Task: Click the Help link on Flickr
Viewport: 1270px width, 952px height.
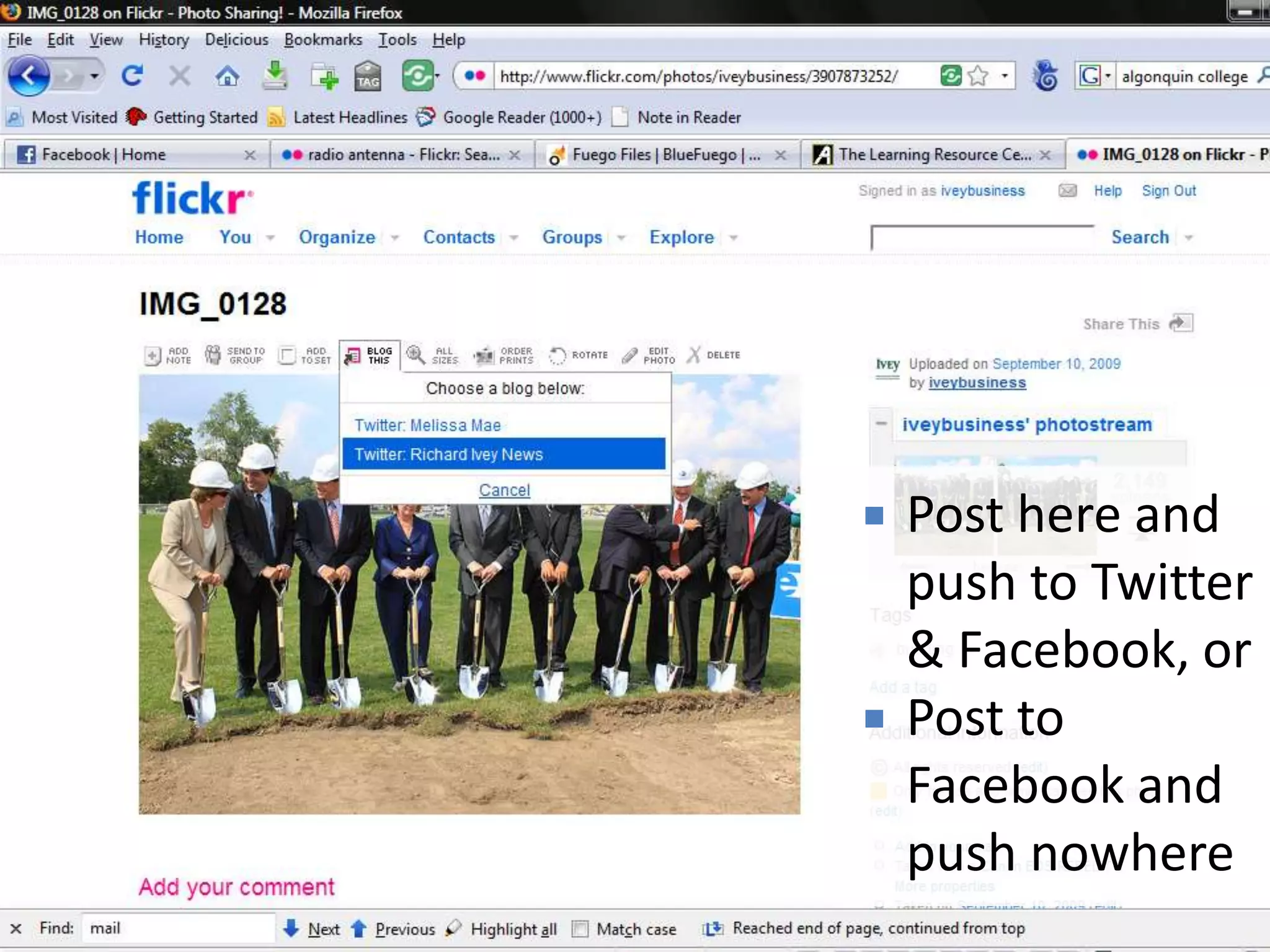Action: point(1108,191)
